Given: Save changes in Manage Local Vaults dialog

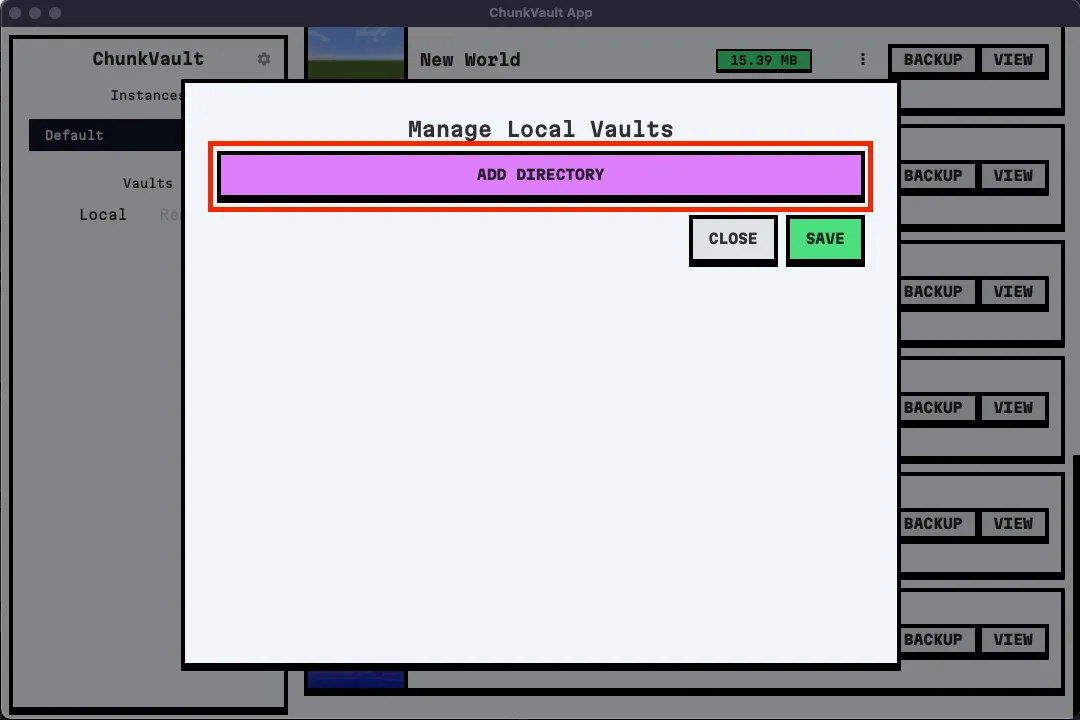Looking at the screenshot, I should pos(825,239).
